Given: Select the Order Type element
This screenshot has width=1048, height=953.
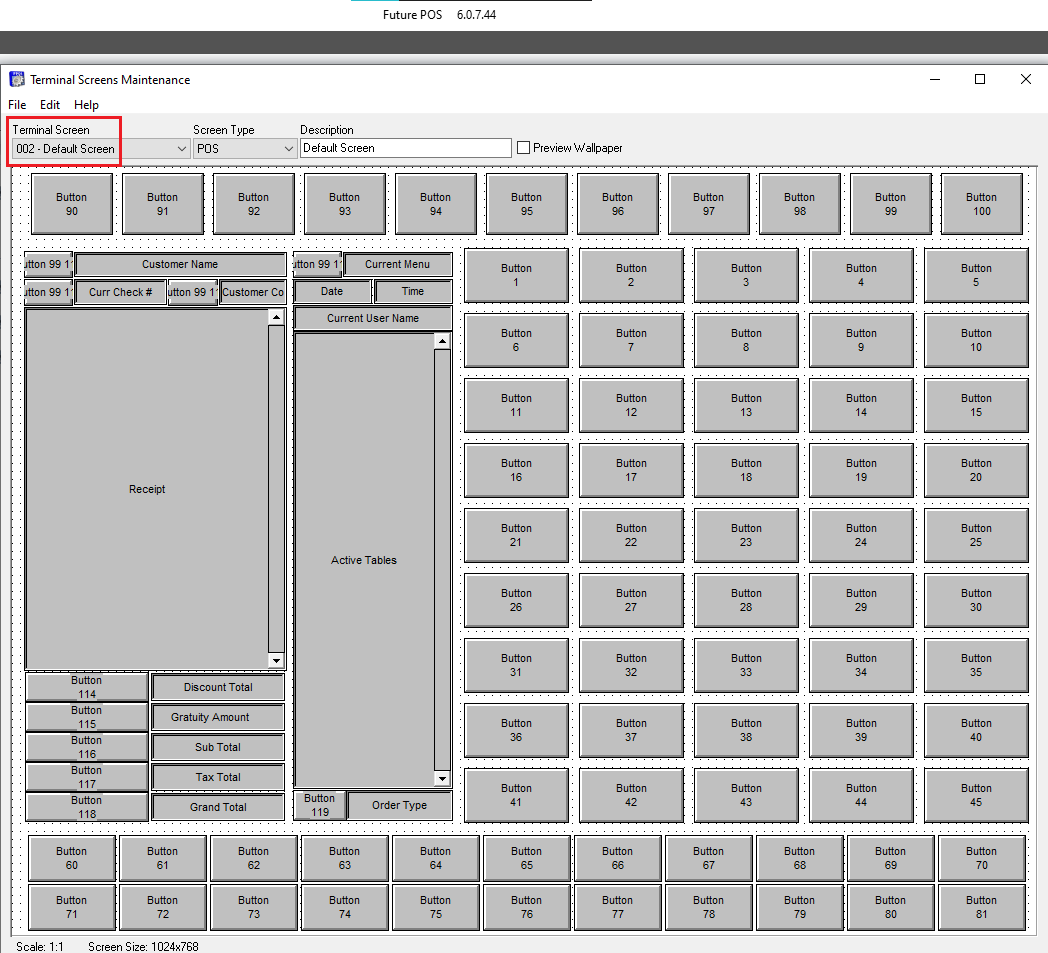Looking at the screenshot, I should [399, 805].
